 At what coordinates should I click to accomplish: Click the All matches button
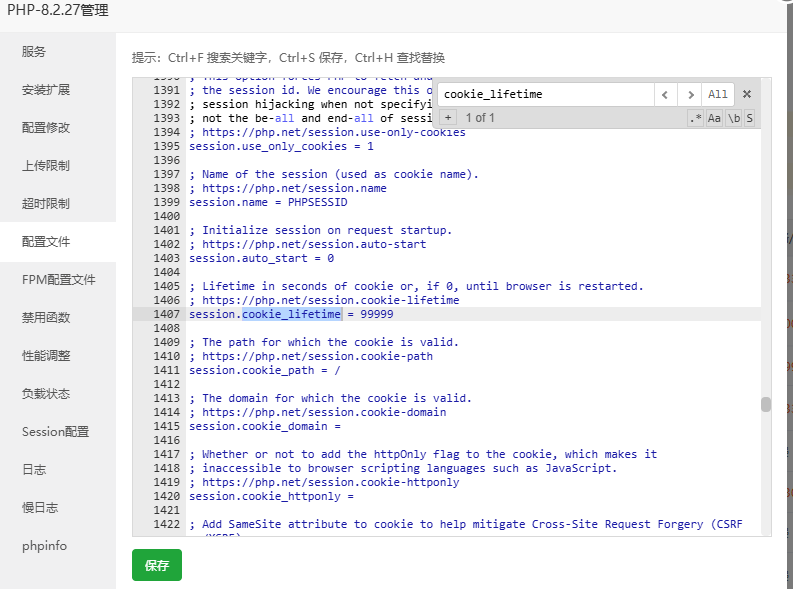[x=718, y=95]
